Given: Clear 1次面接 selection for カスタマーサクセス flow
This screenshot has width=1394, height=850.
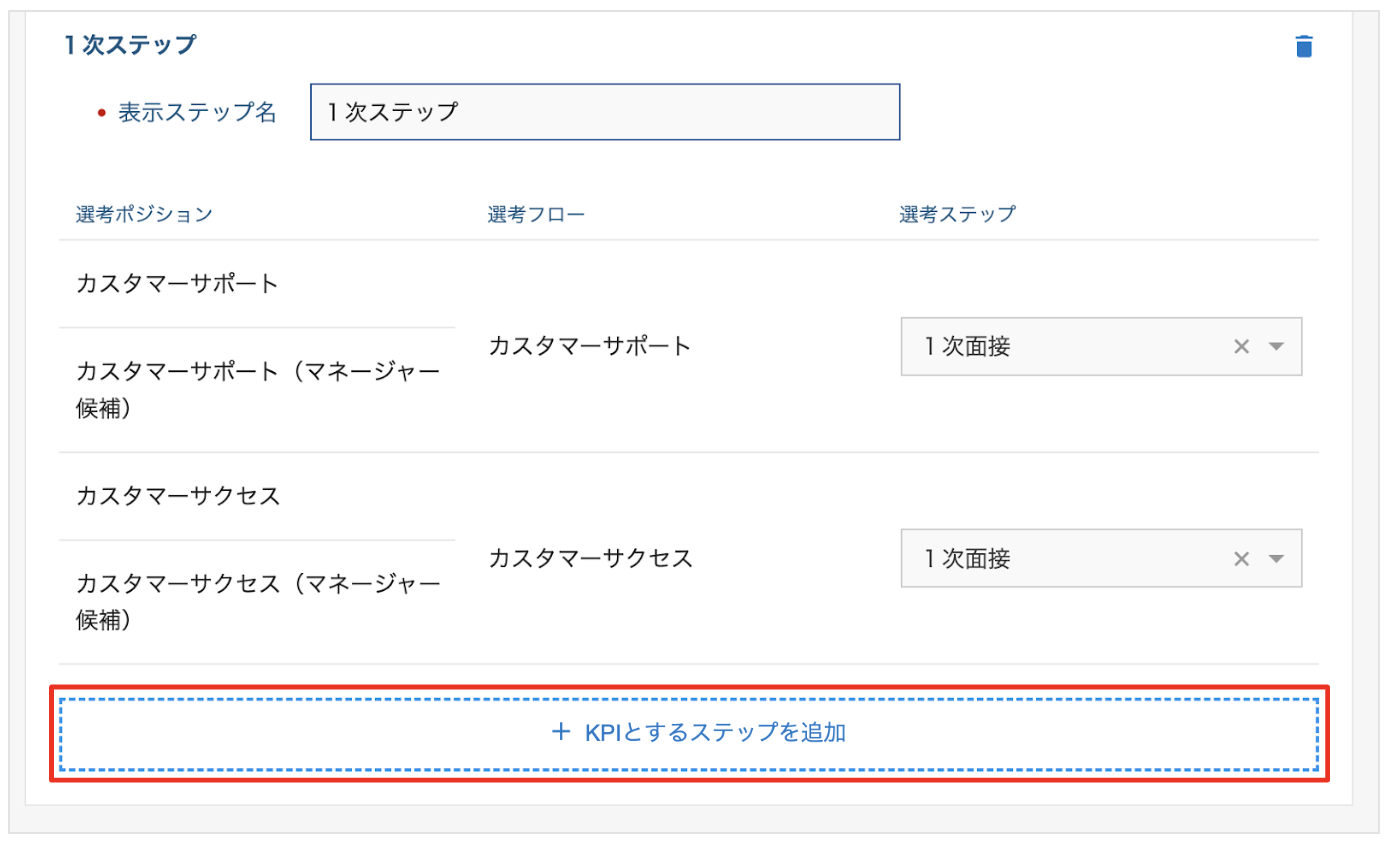Looking at the screenshot, I should click(x=1242, y=559).
